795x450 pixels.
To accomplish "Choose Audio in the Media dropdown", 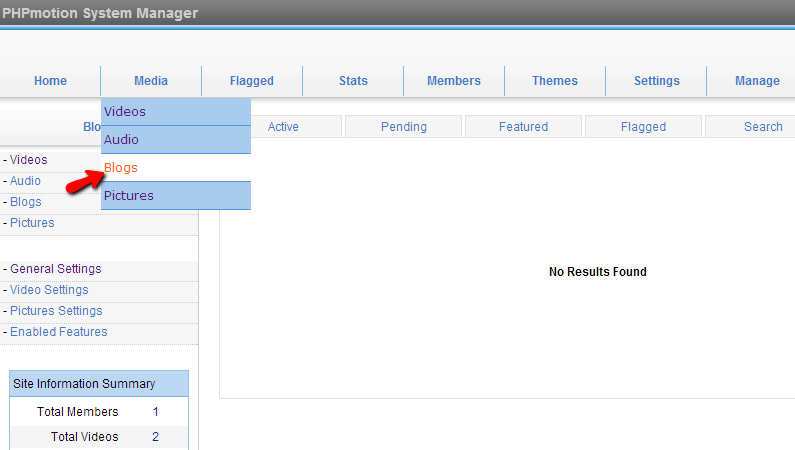I will coord(176,139).
